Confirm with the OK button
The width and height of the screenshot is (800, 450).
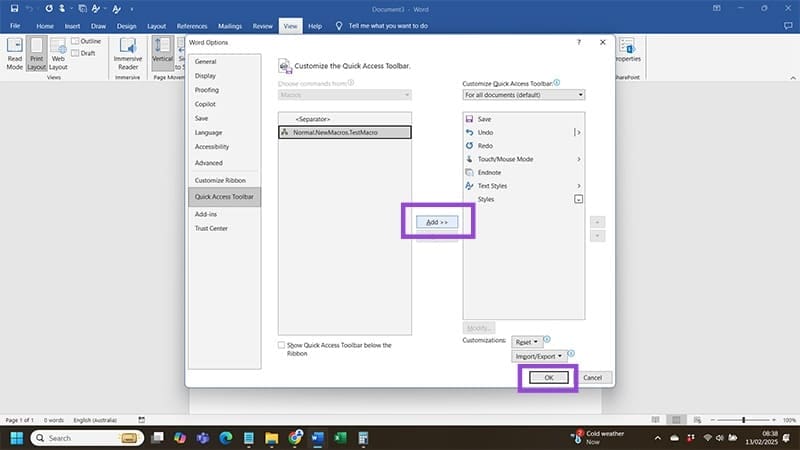(547, 377)
